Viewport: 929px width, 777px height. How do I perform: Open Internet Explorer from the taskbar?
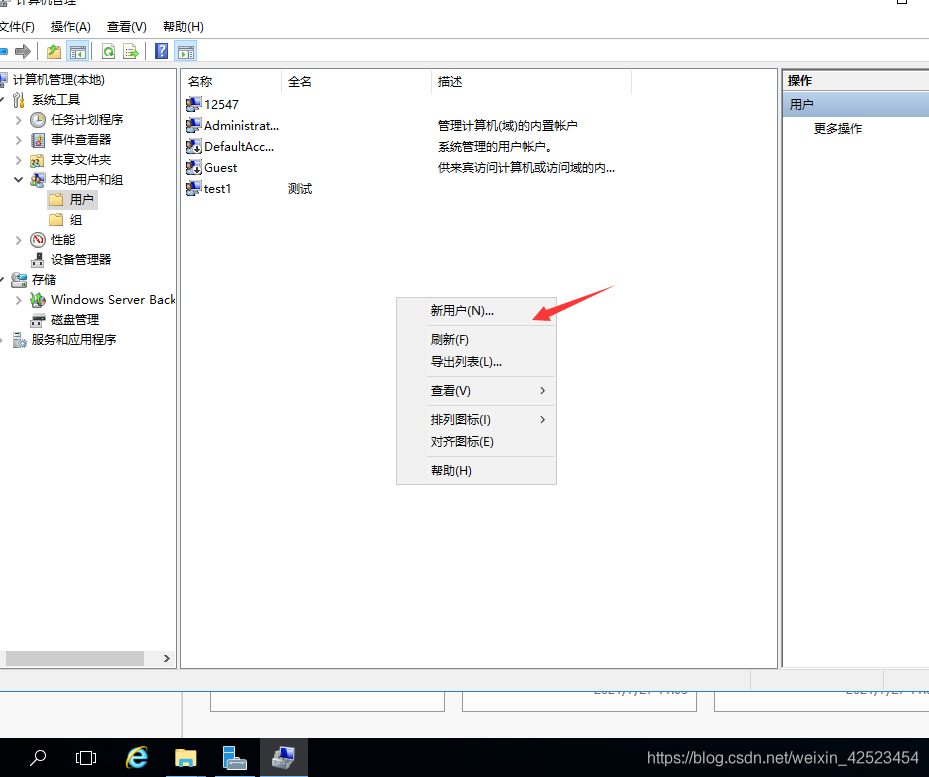[136, 758]
